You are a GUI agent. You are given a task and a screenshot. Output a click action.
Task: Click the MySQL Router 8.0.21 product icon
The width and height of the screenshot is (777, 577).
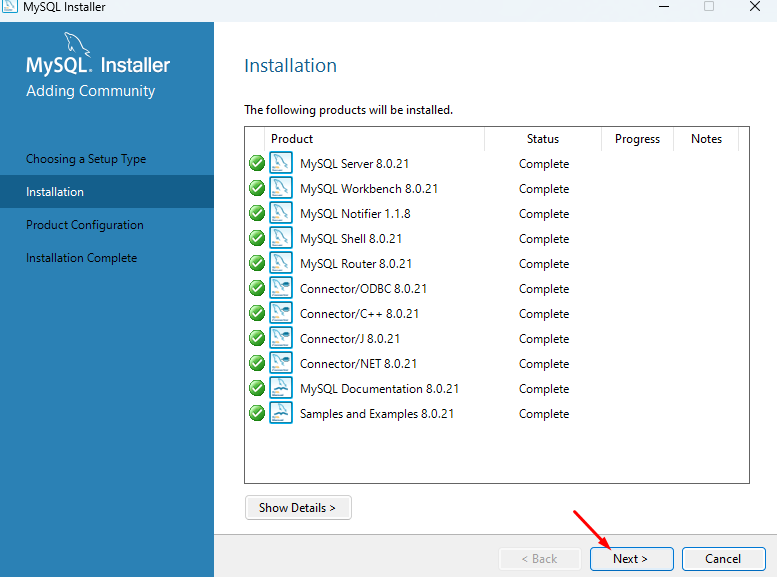click(x=280, y=263)
